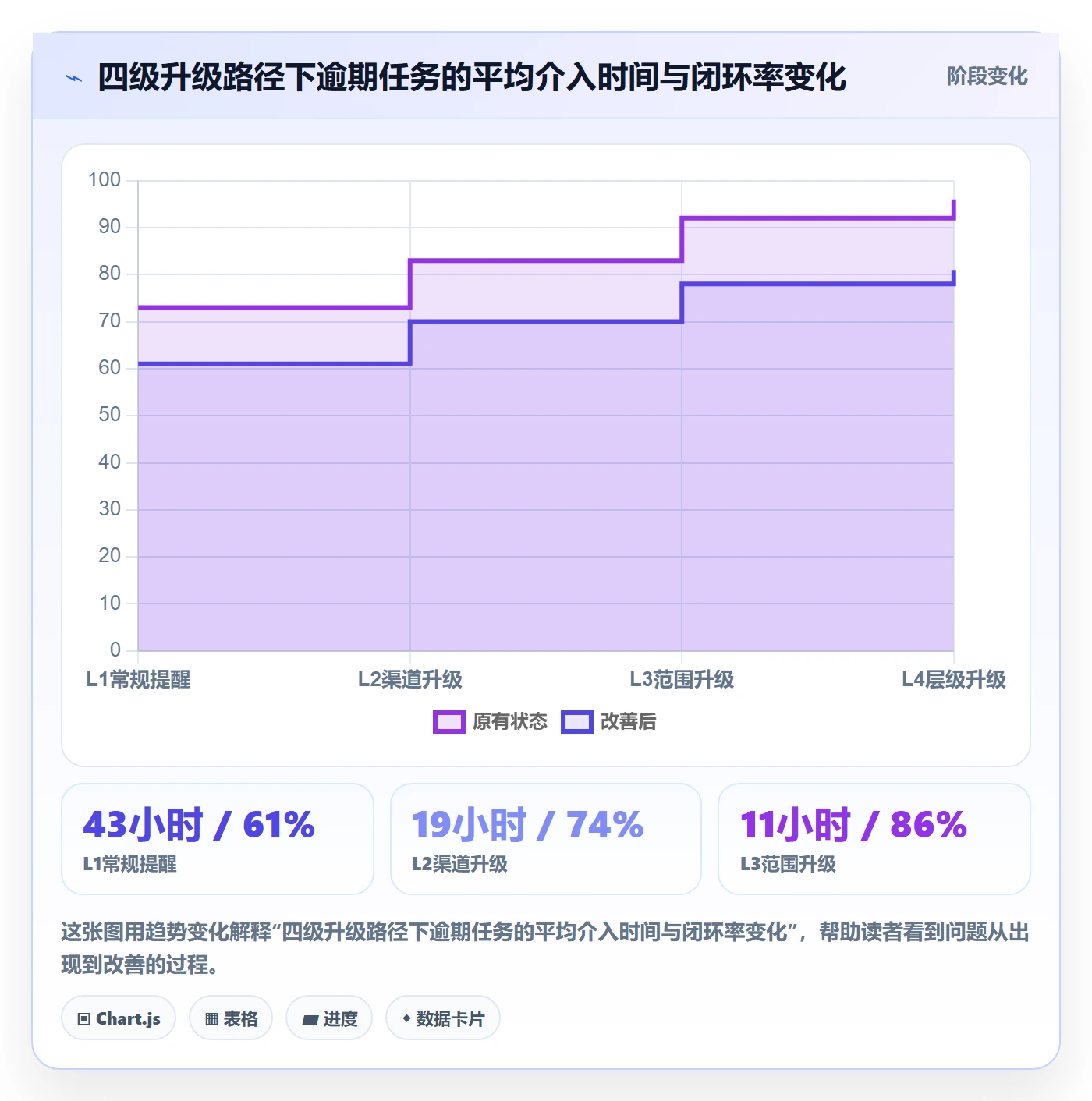Click the L3范围升级 caption under 11小时

pos(788,864)
